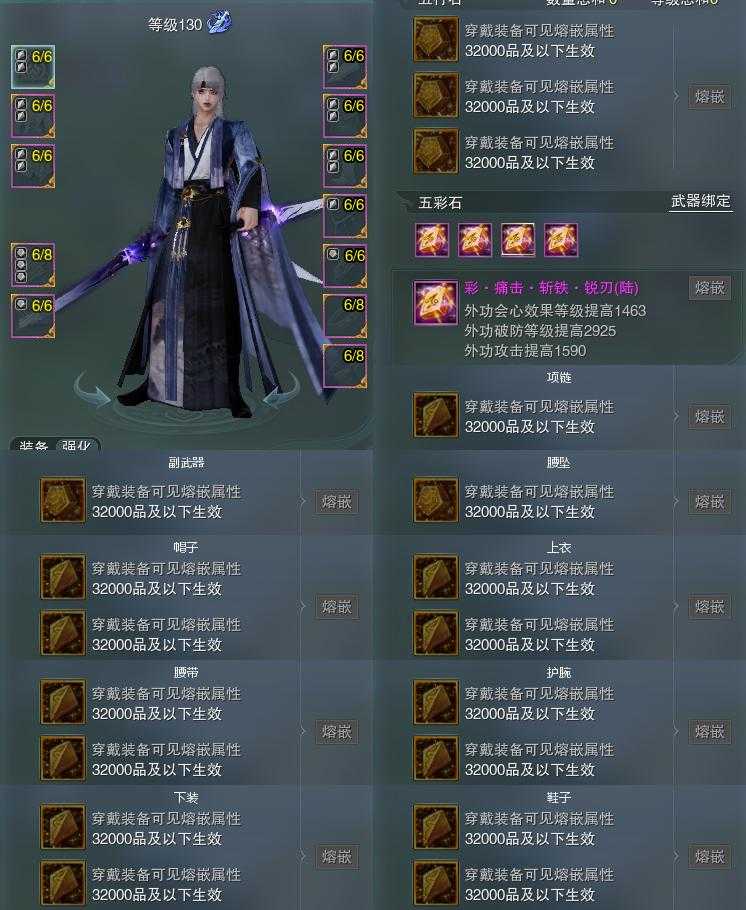Click the 熔嵌 button for 五彩石
The image size is (746, 910).
click(x=709, y=288)
